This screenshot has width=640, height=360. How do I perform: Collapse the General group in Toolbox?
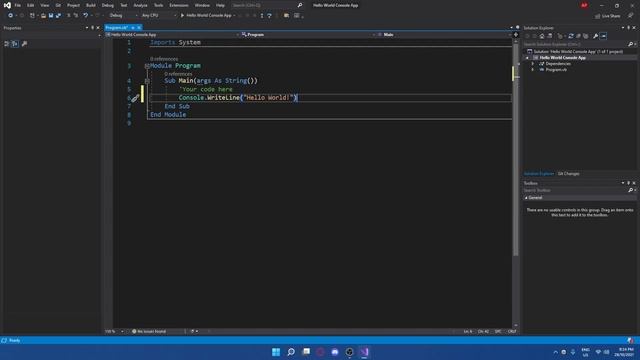(526, 198)
